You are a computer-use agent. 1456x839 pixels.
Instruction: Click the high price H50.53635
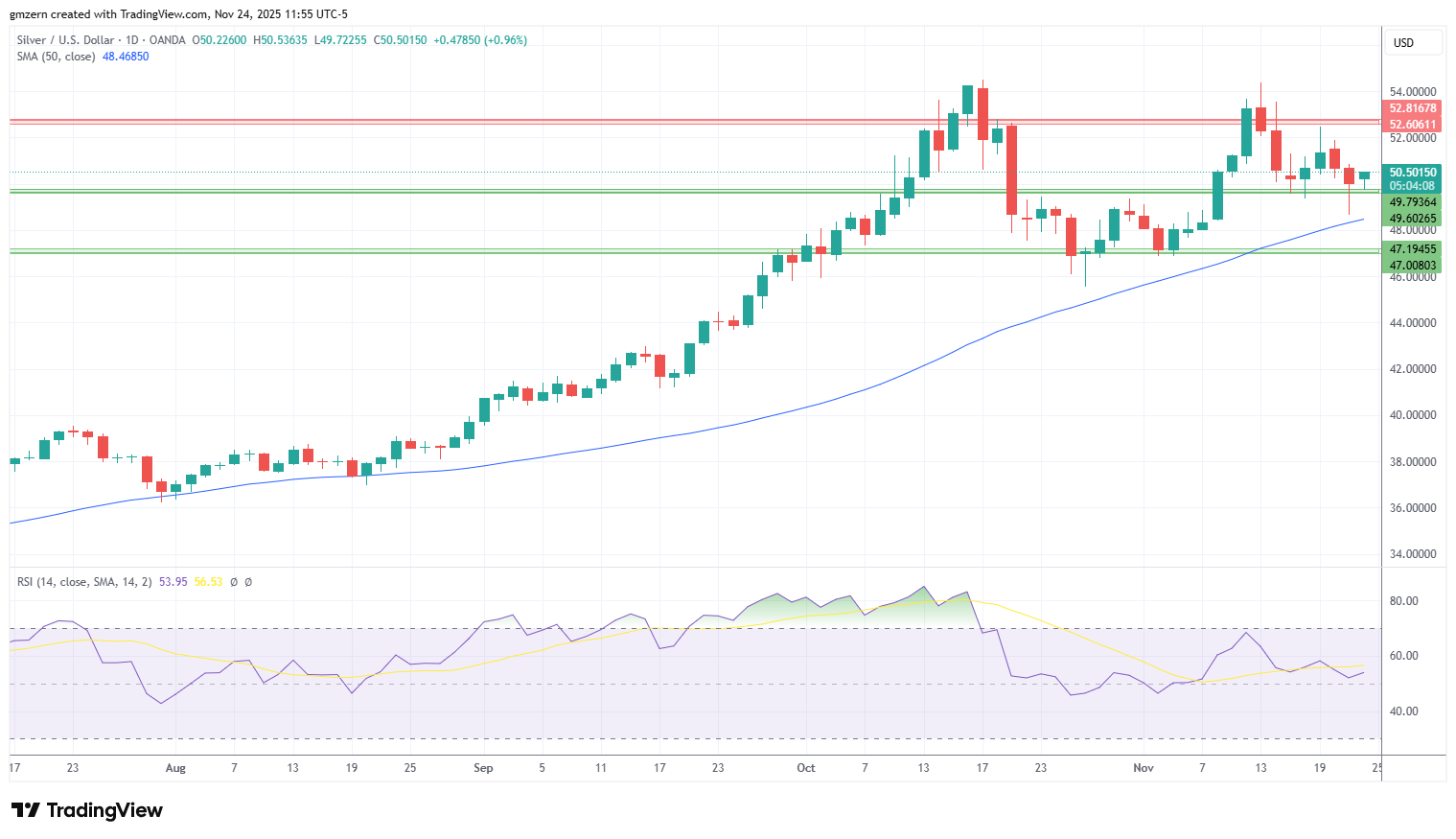[280, 40]
